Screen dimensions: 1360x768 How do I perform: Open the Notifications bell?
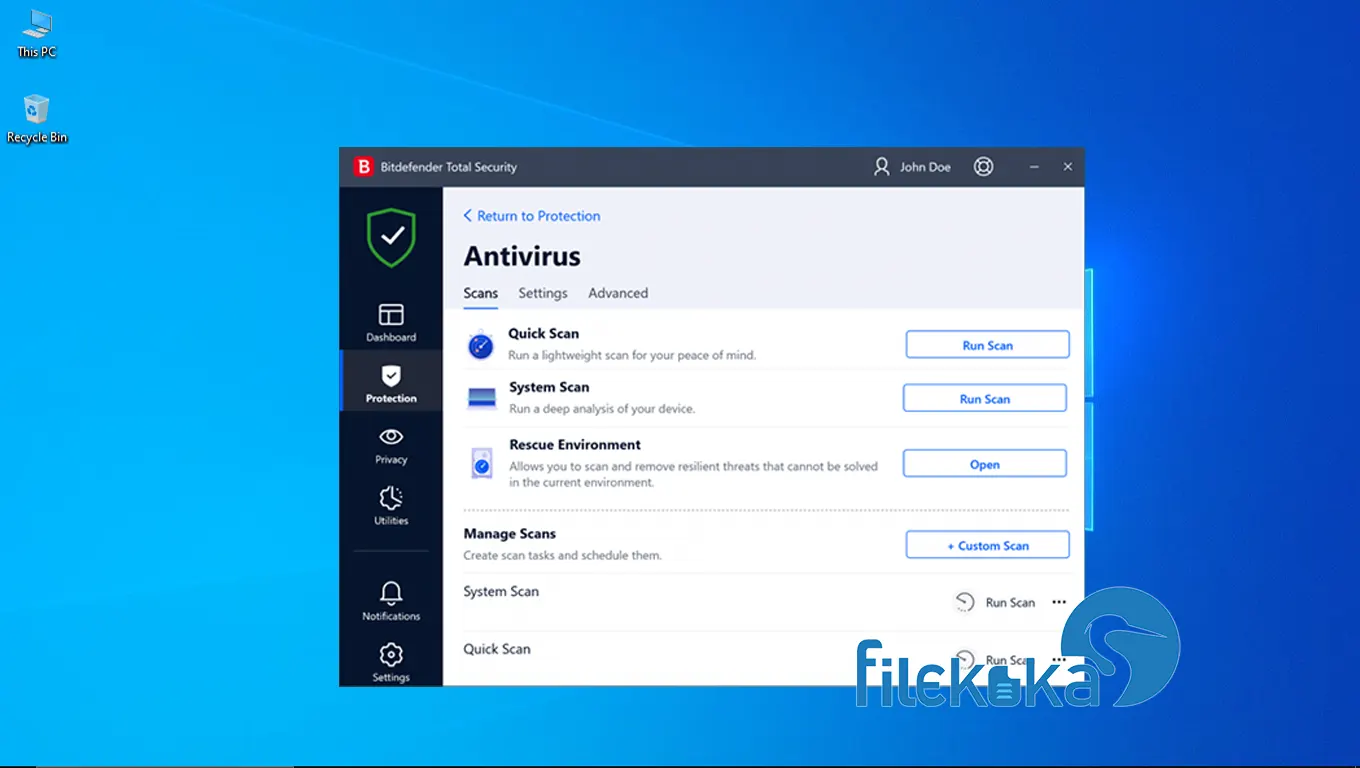click(x=391, y=601)
